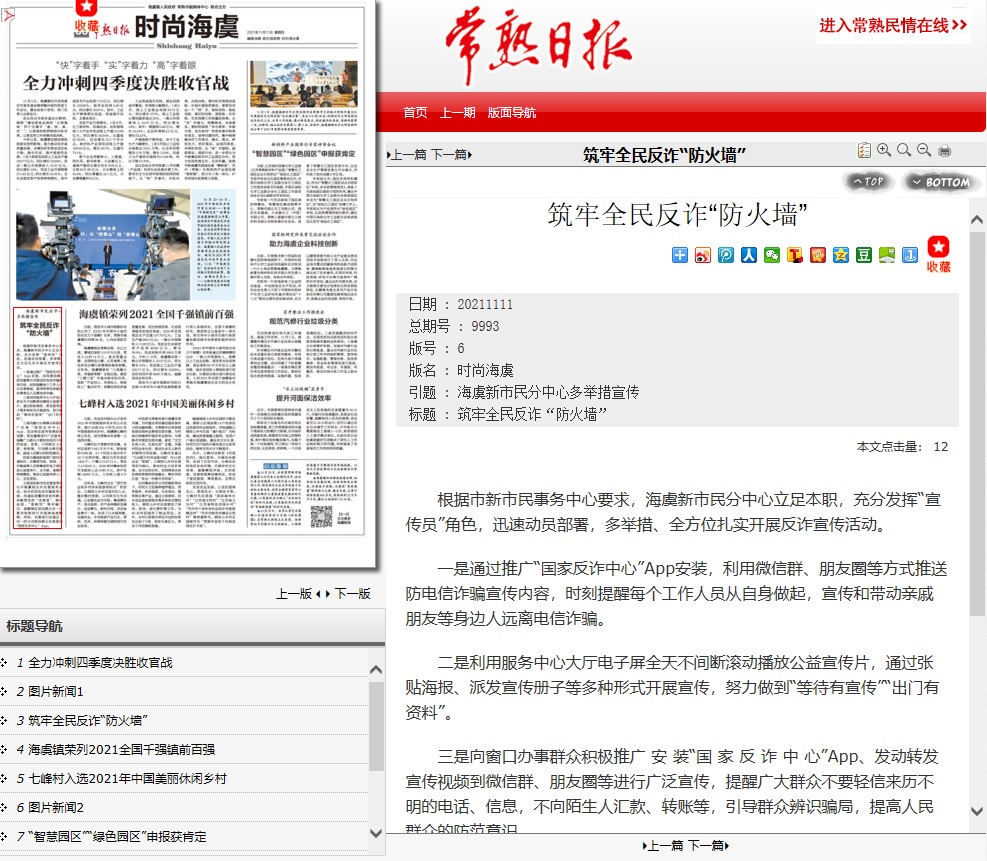Click the zoom in magnifier icon

click(884, 150)
